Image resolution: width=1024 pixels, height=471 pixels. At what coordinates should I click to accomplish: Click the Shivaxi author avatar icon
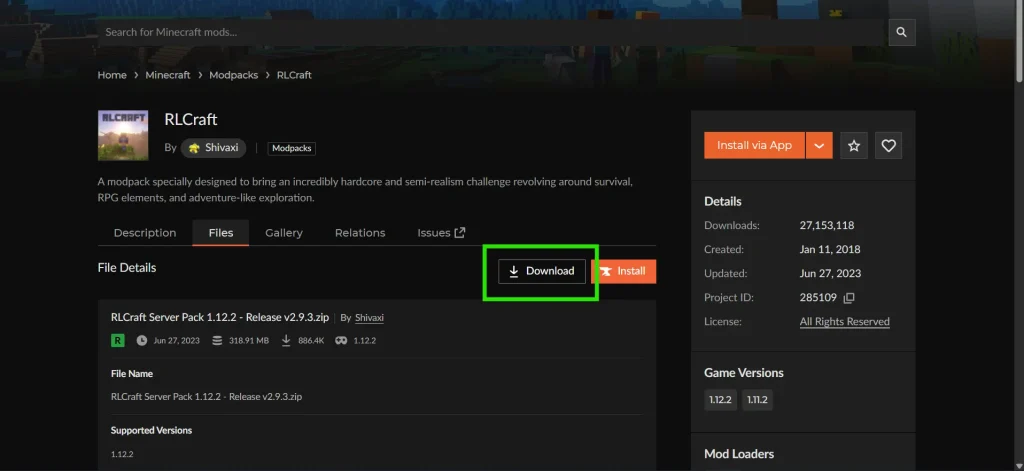pyautogui.click(x=194, y=148)
